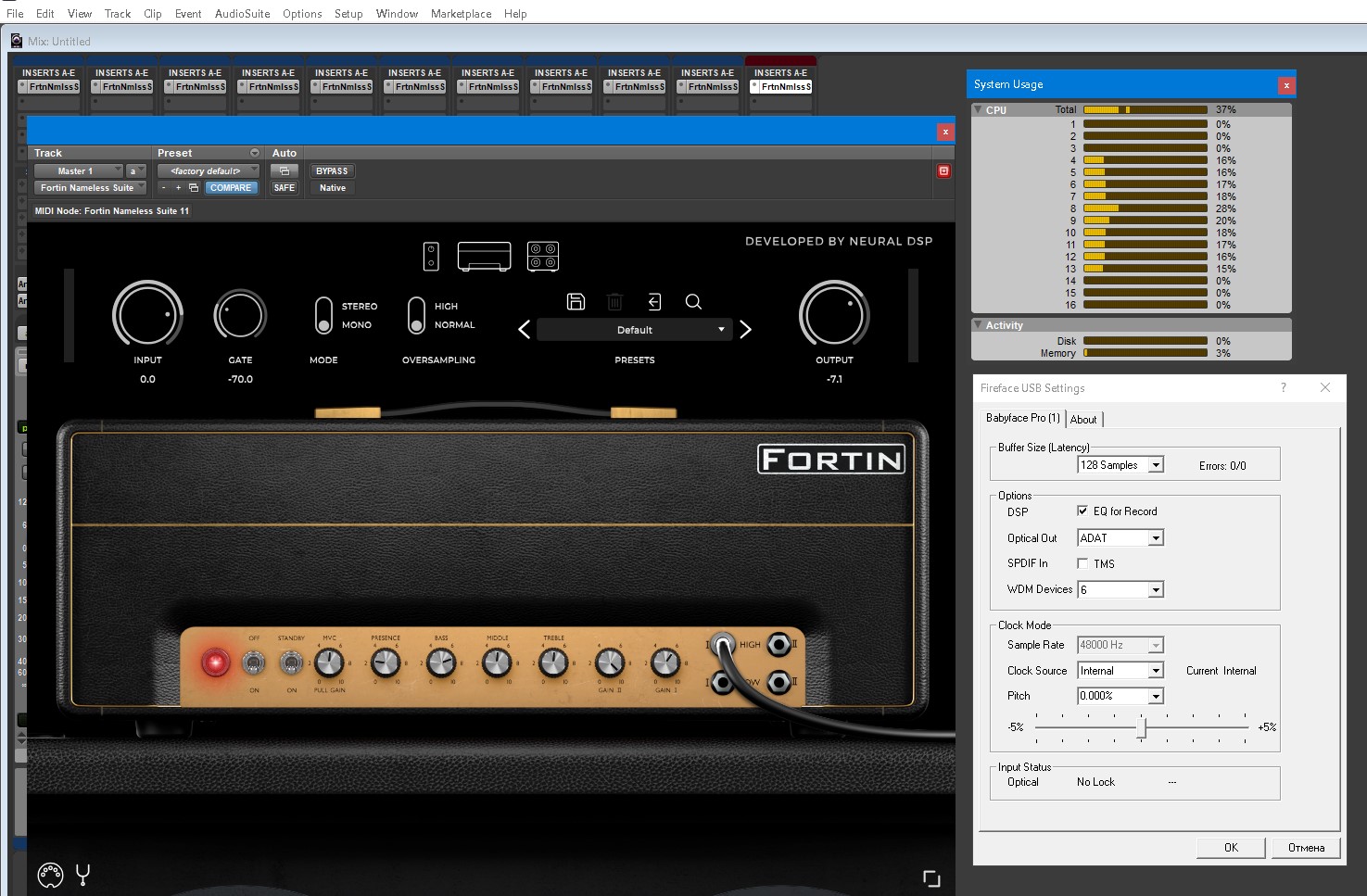Plug into HIGH input jack II
Image resolution: width=1367 pixels, height=896 pixels.
[x=779, y=644]
